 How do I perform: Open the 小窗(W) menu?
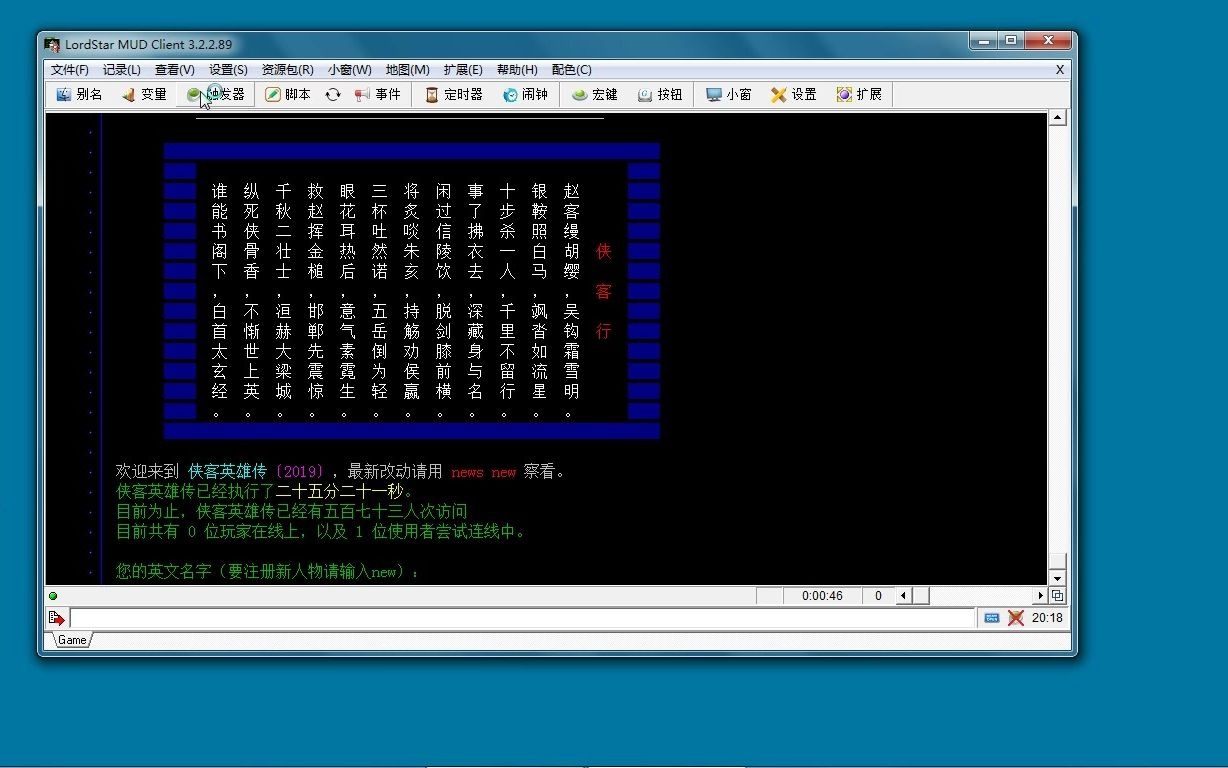point(350,70)
